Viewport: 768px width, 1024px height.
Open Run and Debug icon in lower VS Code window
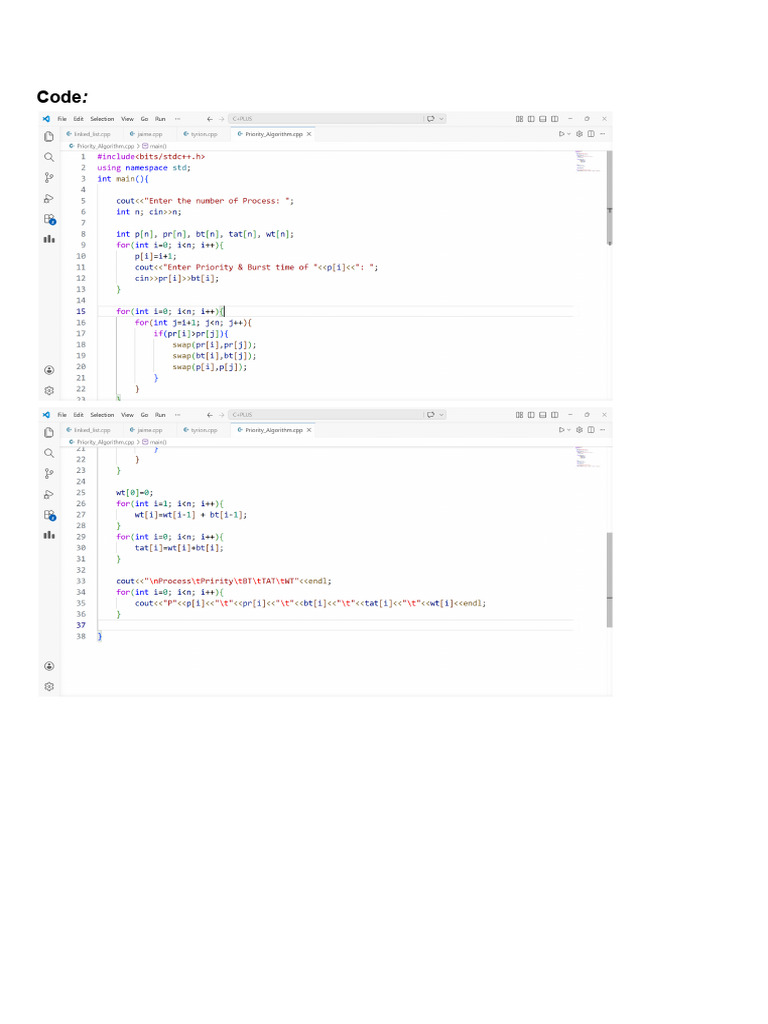49,494
